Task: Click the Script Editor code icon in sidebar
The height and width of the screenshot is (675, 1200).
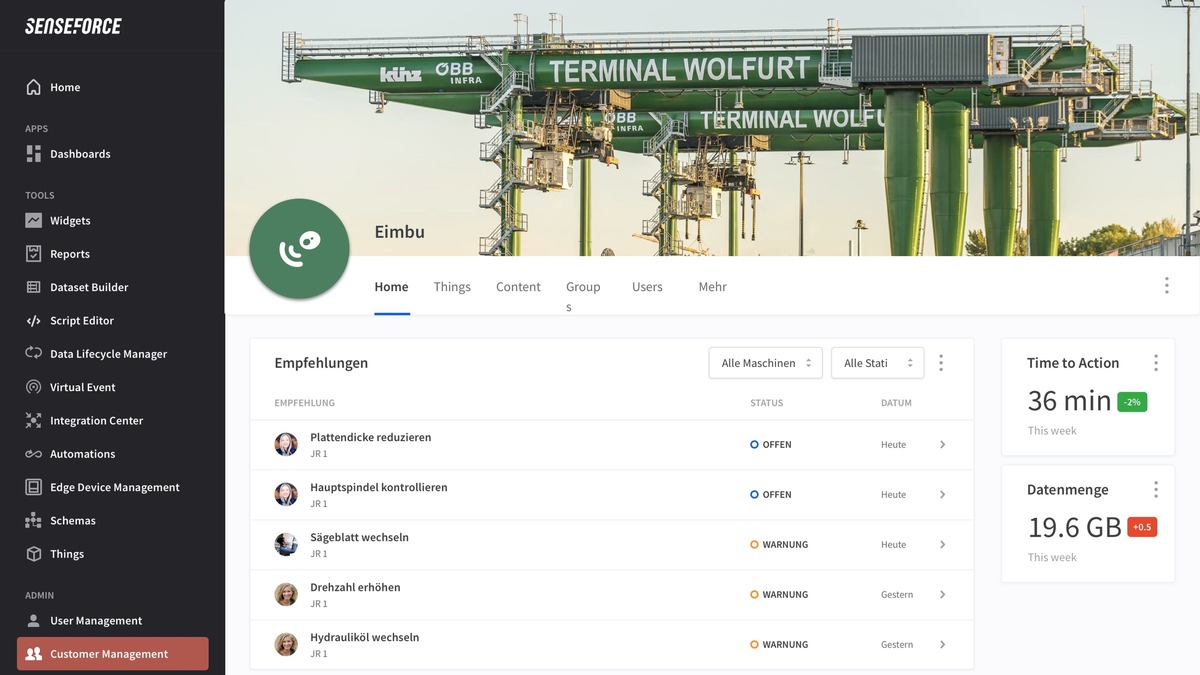Action: (x=33, y=321)
